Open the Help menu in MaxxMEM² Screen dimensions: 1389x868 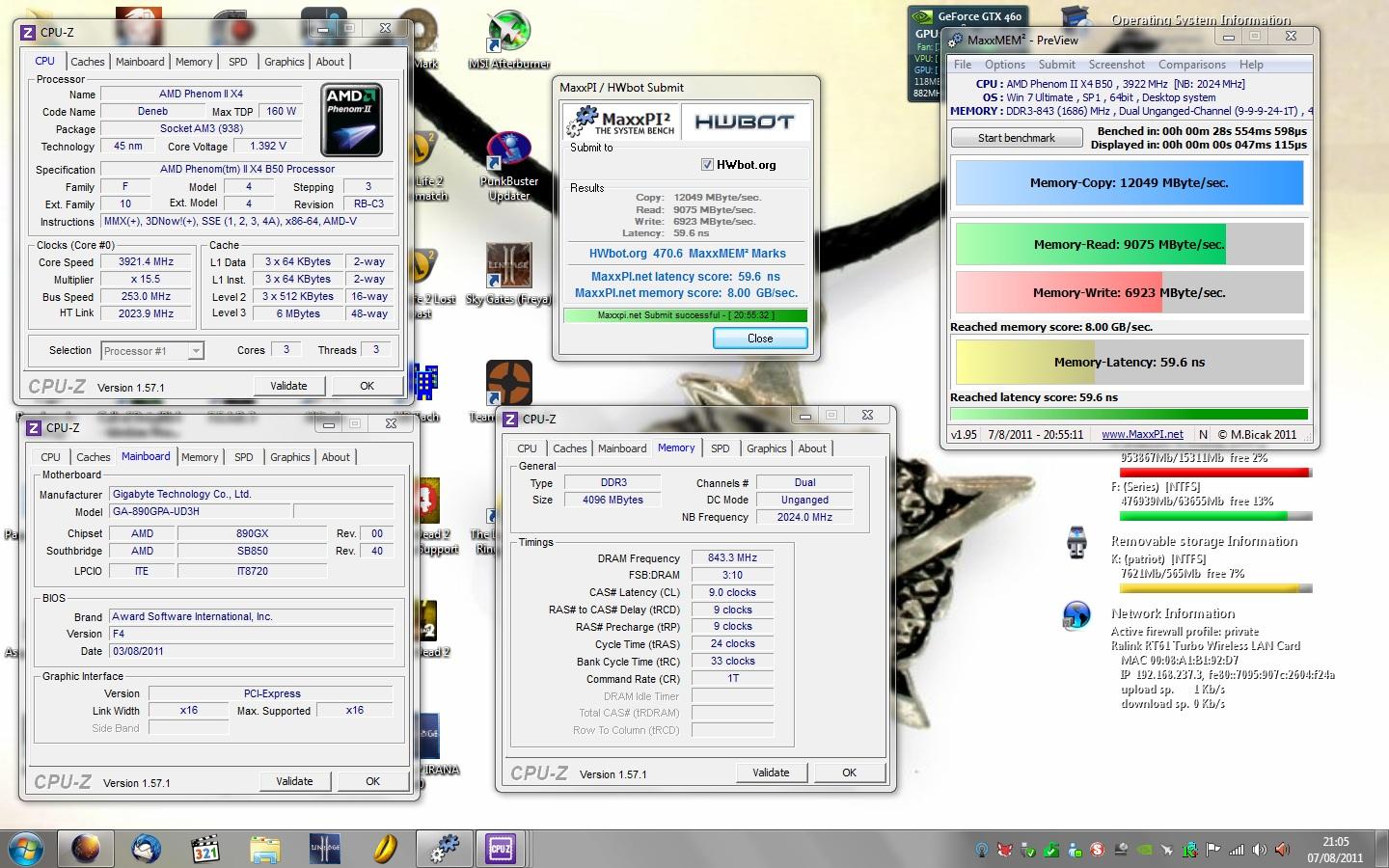[x=1251, y=65]
